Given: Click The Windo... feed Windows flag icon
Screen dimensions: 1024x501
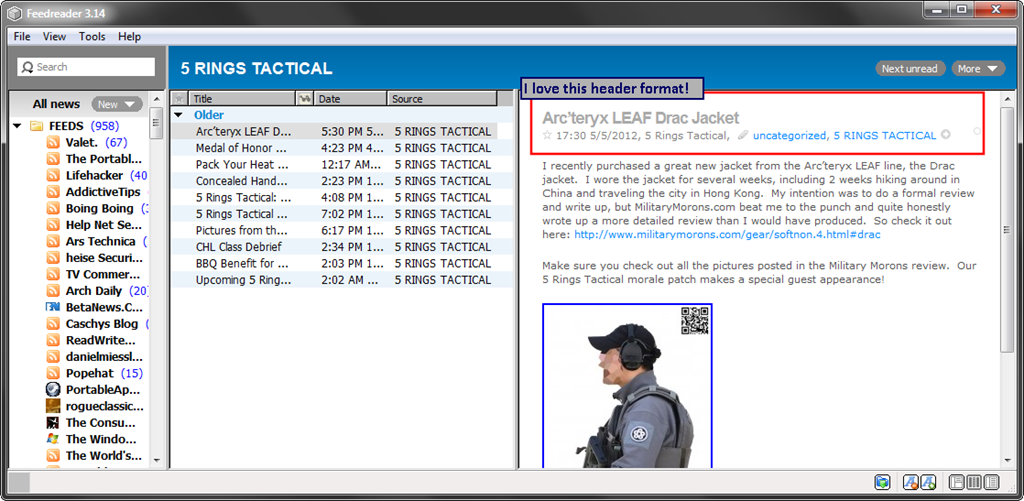Looking at the screenshot, I should click(x=54, y=439).
